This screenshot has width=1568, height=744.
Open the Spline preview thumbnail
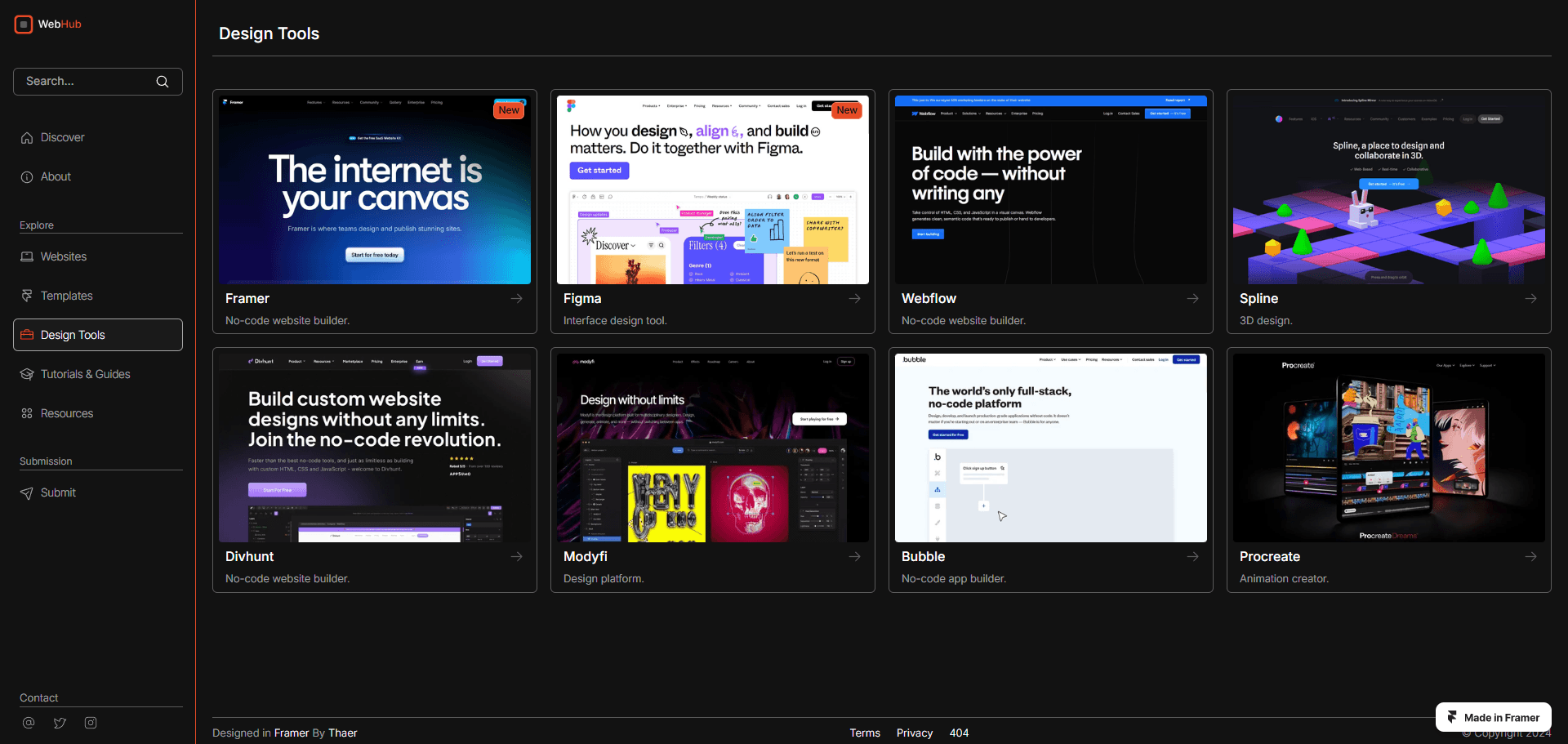(1389, 190)
